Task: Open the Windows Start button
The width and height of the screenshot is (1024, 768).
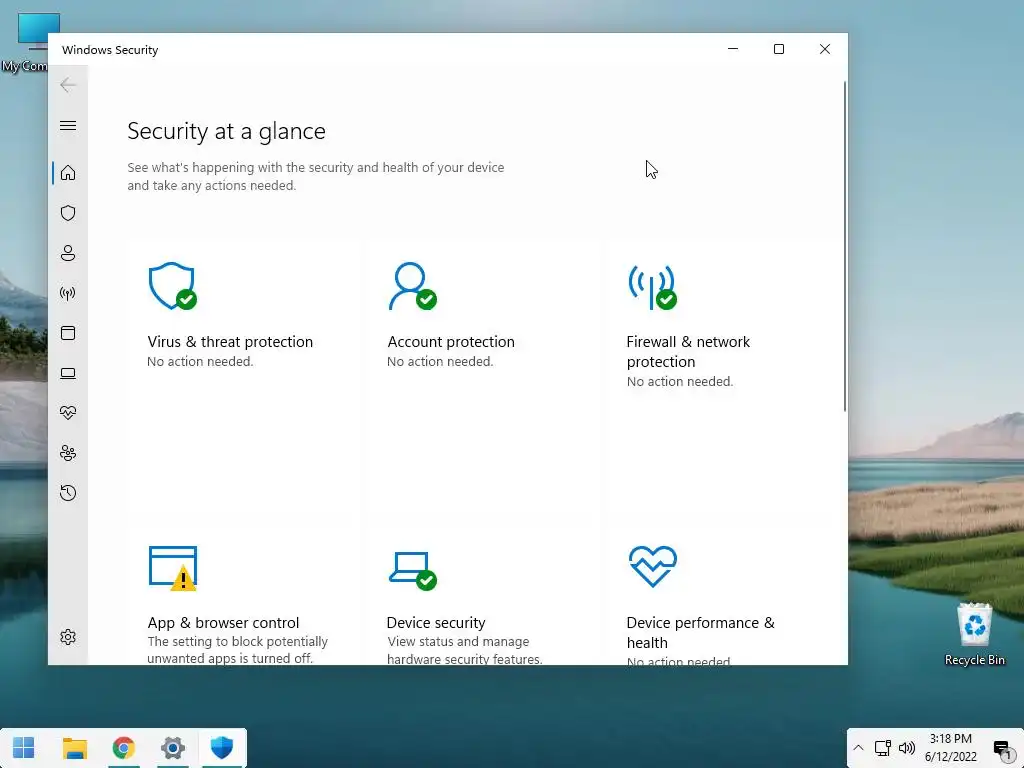Action: click(x=24, y=748)
